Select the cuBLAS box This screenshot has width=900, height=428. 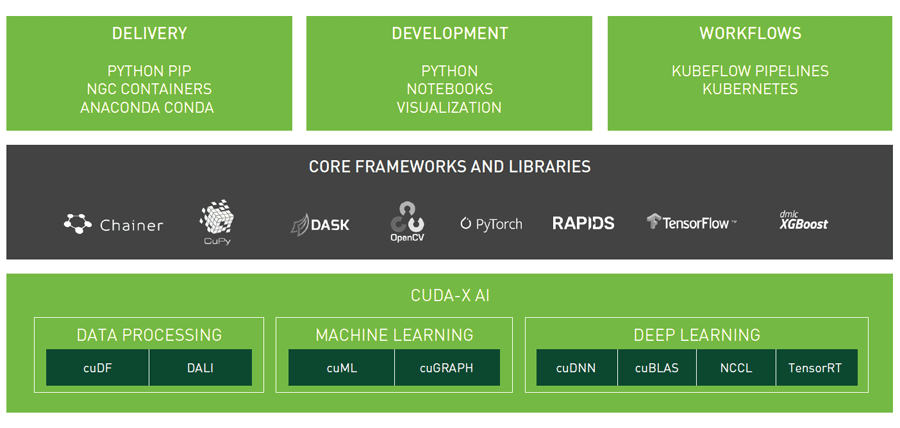click(x=657, y=368)
